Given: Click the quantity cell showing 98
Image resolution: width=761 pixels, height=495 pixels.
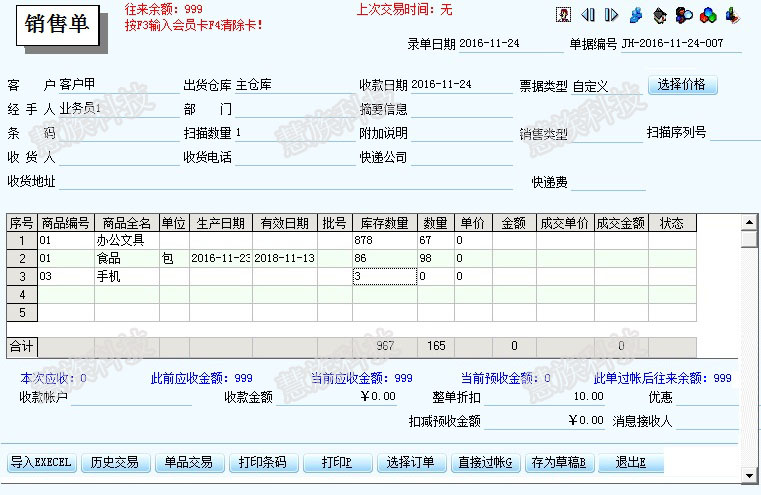Looking at the screenshot, I should 436,259.
